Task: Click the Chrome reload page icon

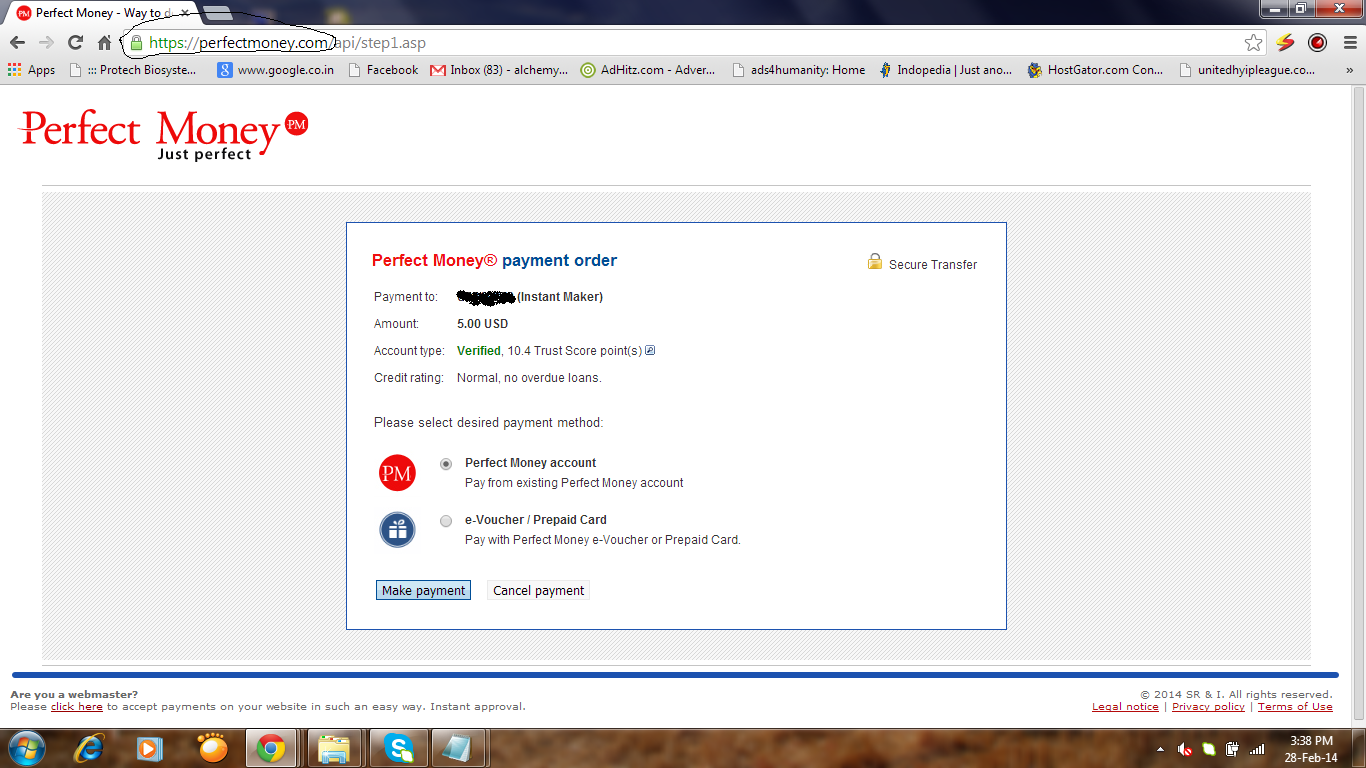Action: click(75, 43)
